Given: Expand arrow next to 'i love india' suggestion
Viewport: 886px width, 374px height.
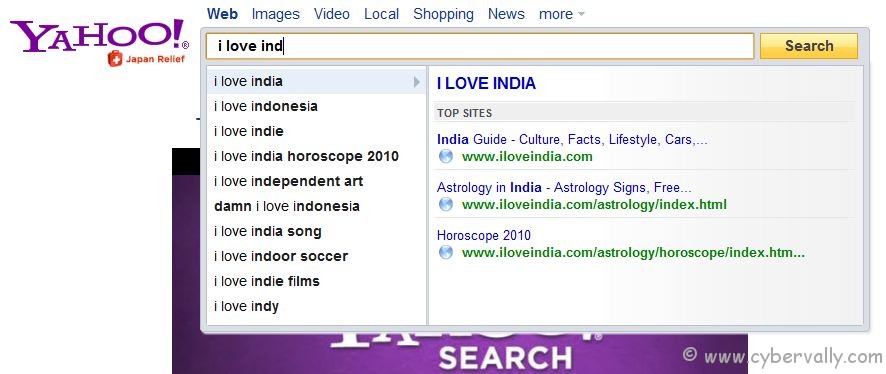Looking at the screenshot, I should point(417,82).
